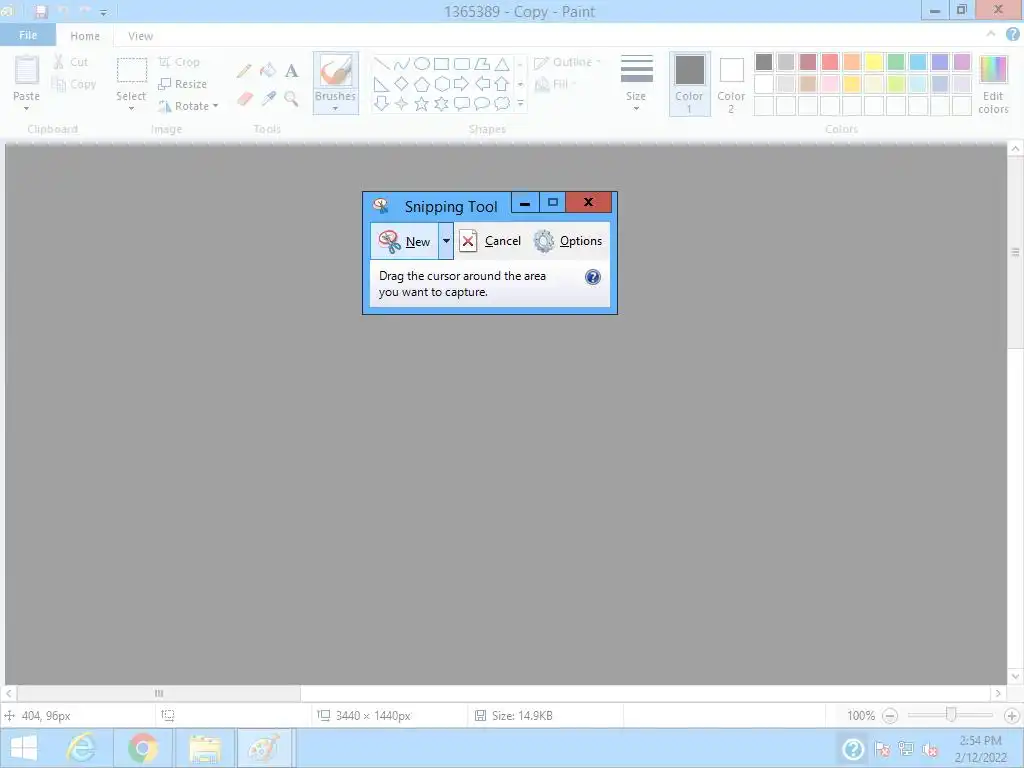Choose the Five-point star shape
The width and height of the screenshot is (1024, 768).
point(422,104)
